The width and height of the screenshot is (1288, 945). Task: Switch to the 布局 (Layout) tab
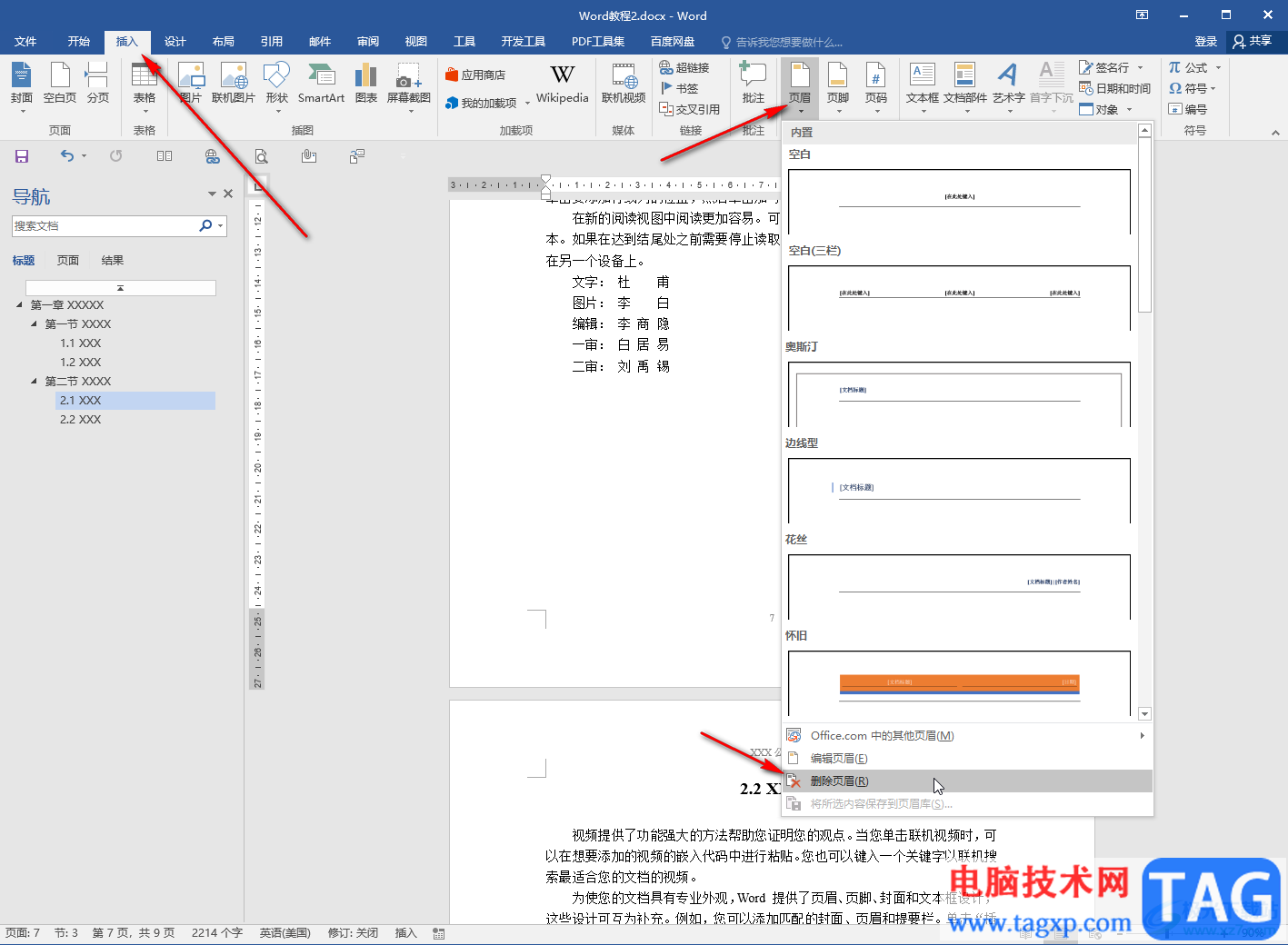[x=224, y=42]
